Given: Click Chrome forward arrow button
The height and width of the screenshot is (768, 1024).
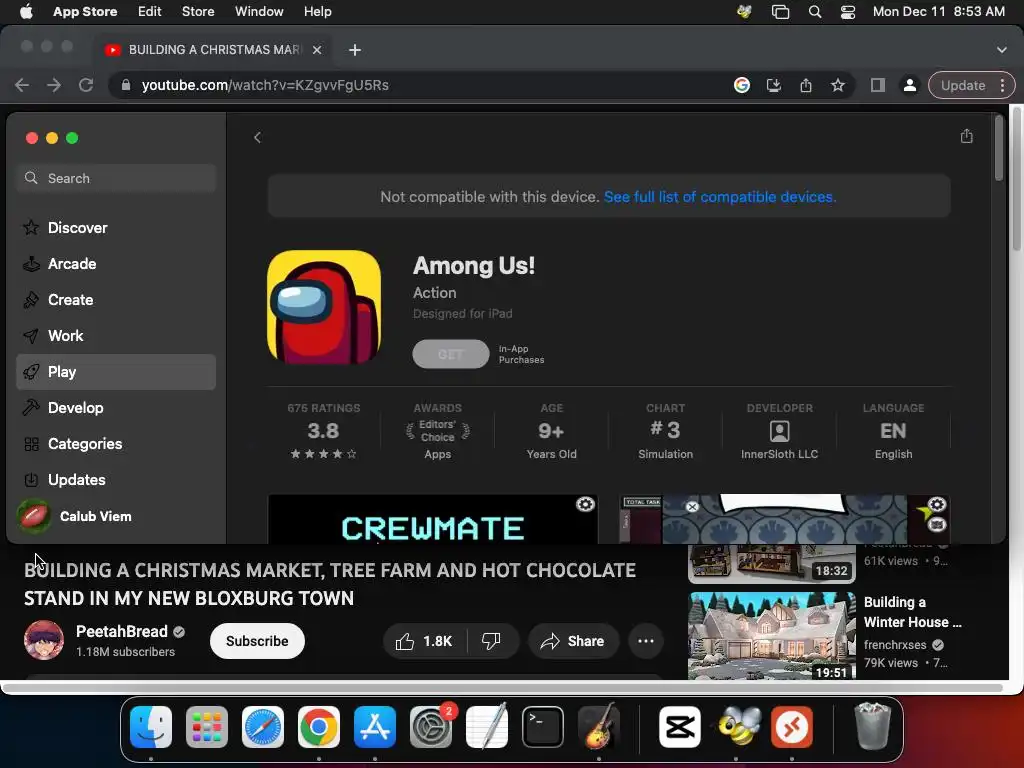Looking at the screenshot, I should [54, 86].
